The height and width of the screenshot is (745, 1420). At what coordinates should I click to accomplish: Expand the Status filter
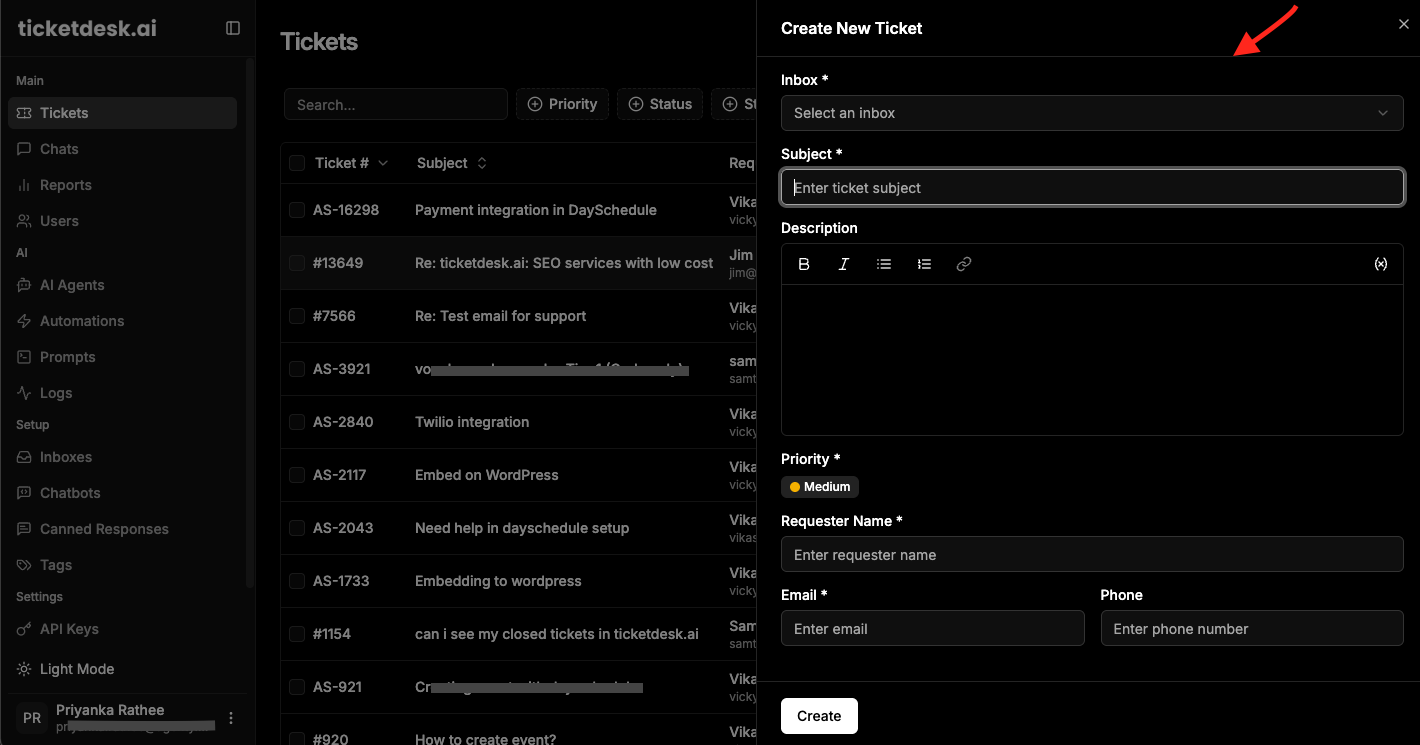coord(660,104)
